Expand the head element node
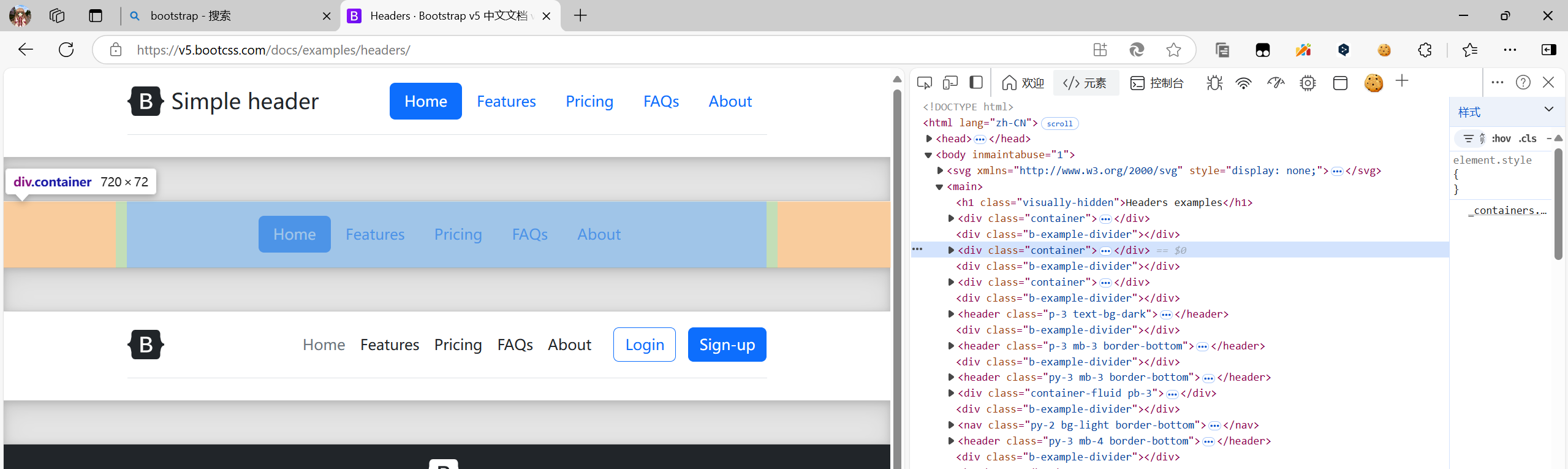The width and height of the screenshot is (1568, 469). [x=929, y=139]
